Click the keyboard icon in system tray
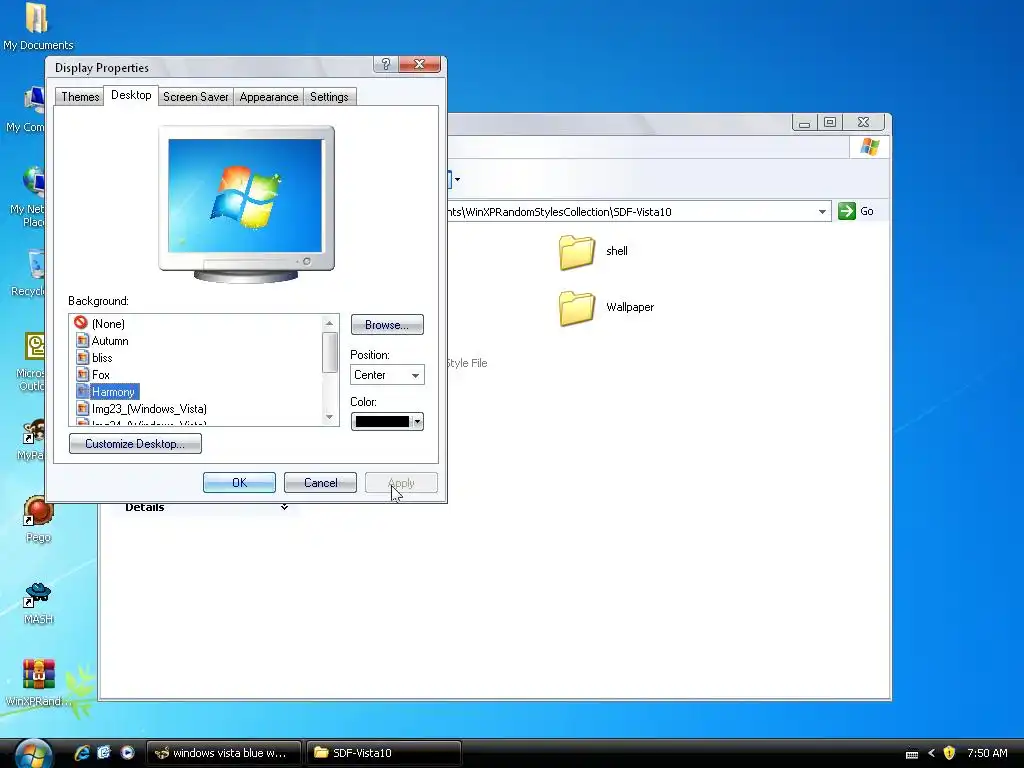 point(912,754)
